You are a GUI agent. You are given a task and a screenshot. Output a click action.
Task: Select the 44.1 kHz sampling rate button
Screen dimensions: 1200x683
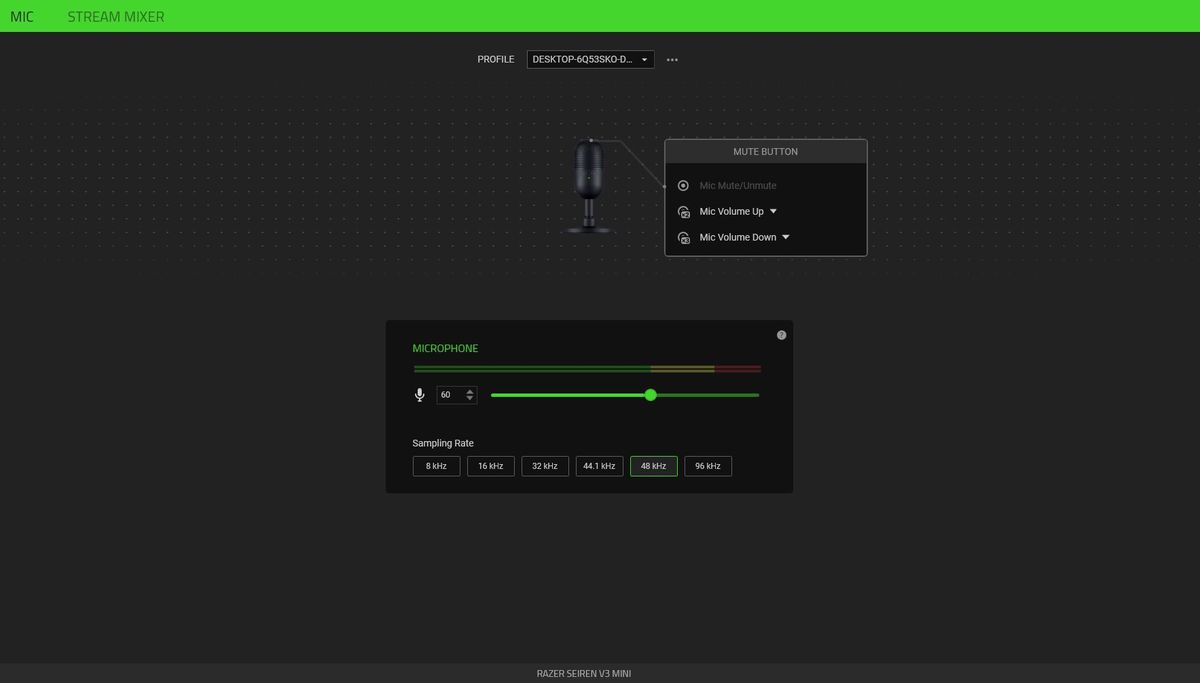click(x=599, y=465)
